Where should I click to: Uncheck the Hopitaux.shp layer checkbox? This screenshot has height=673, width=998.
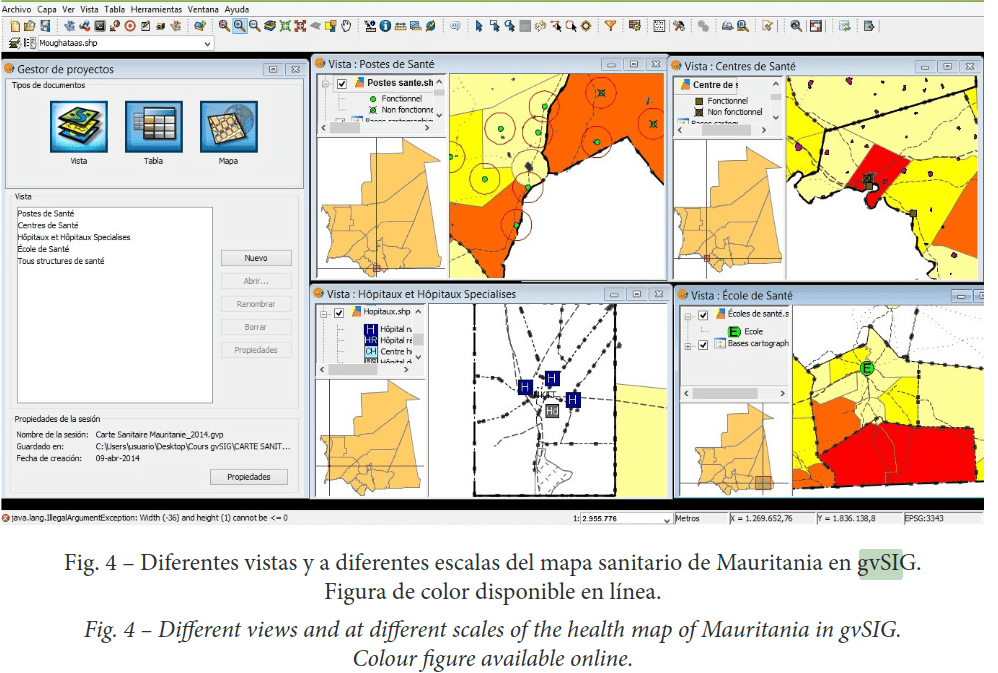pyautogui.click(x=339, y=313)
